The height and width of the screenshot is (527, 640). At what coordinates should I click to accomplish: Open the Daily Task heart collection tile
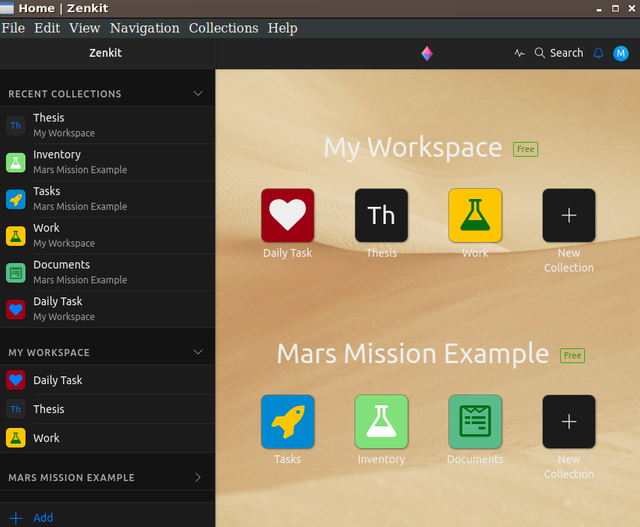287,215
